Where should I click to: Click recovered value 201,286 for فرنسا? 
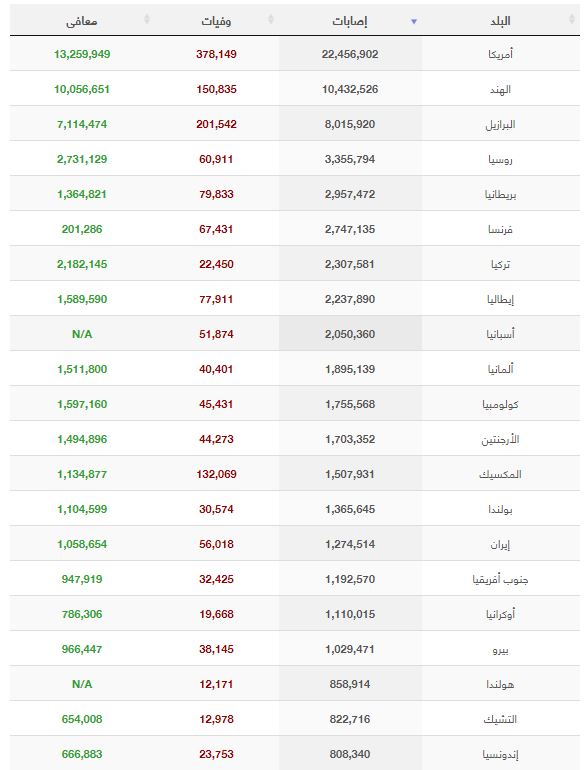pyautogui.click(x=82, y=229)
